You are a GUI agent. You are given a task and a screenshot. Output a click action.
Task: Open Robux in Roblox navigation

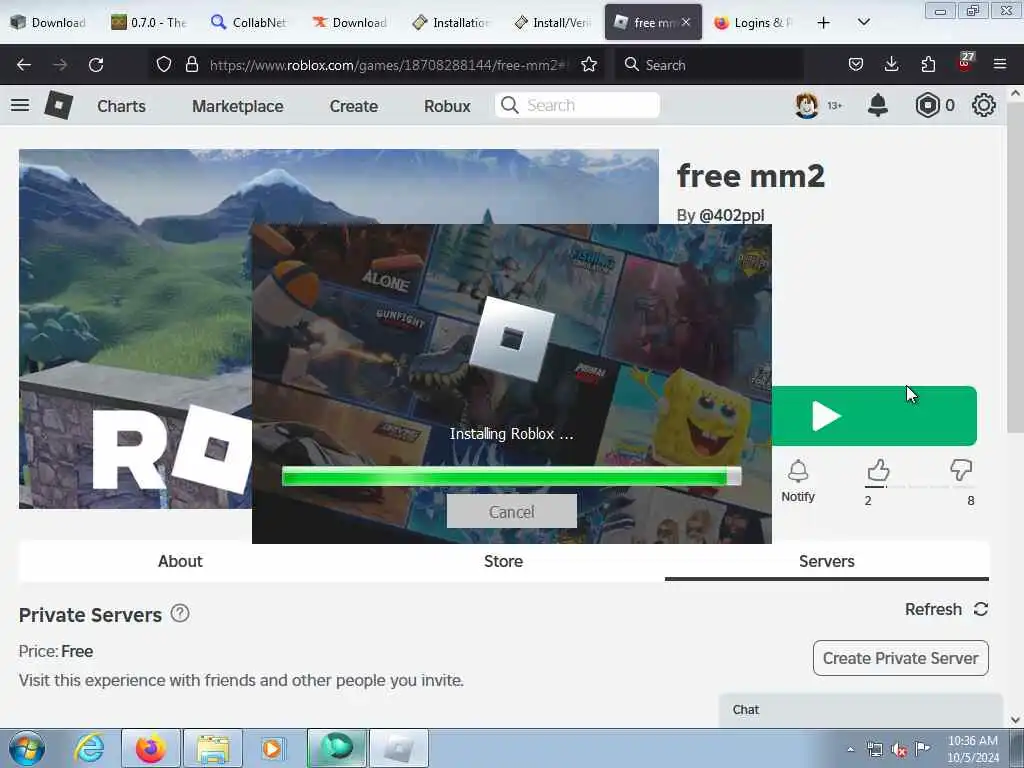click(x=447, y=106)
